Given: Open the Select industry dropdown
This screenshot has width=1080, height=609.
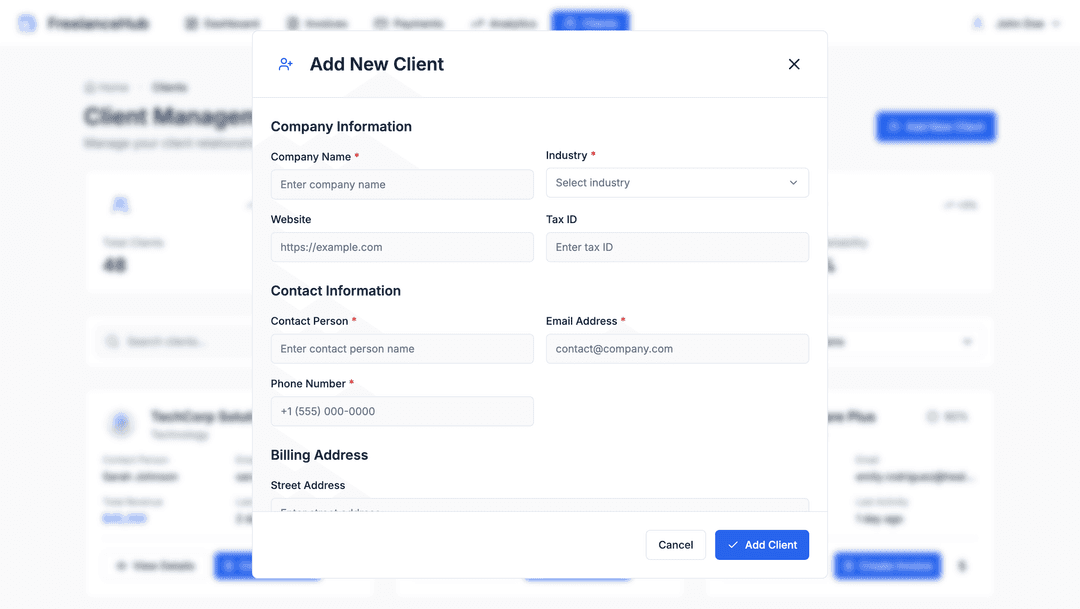Looking at the screenshot, I should pyautogui.click(x=677, y=183).
